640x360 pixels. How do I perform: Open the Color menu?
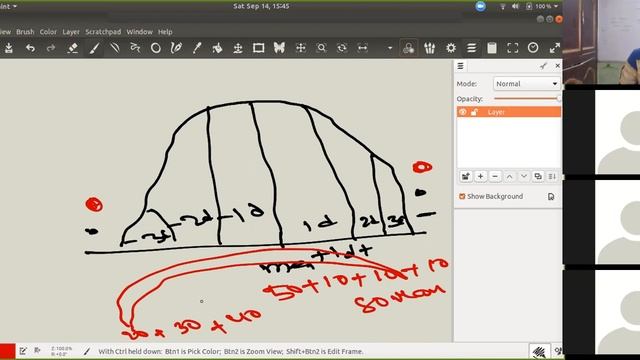[x=48, y=32]
